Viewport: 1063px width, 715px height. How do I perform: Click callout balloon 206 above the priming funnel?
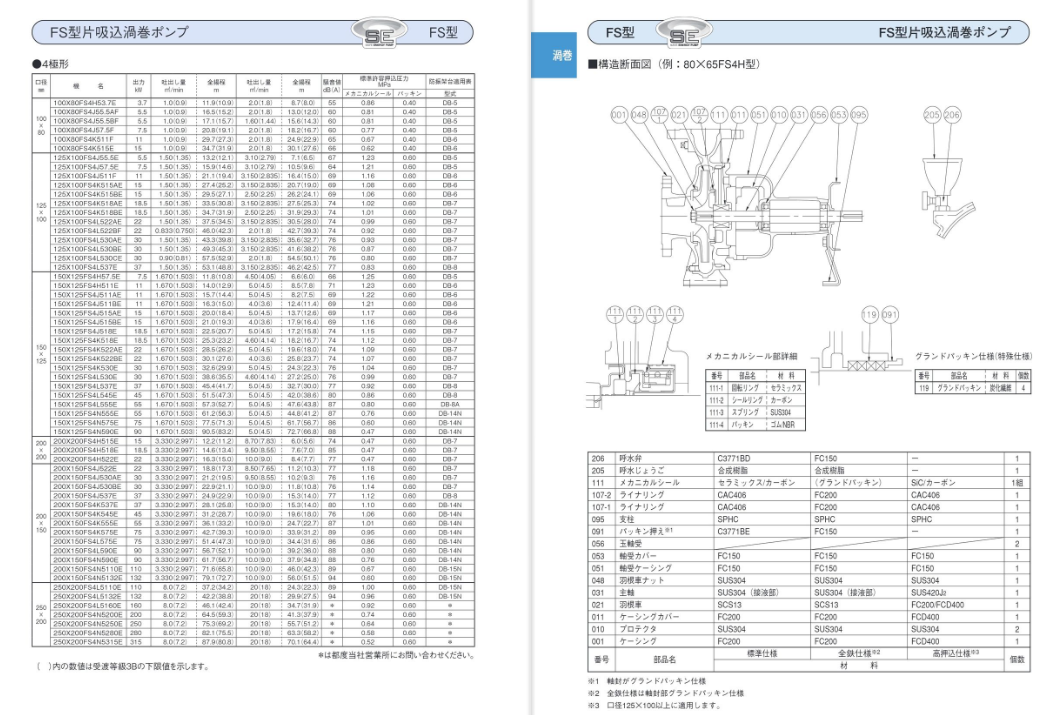pos(952,115)
